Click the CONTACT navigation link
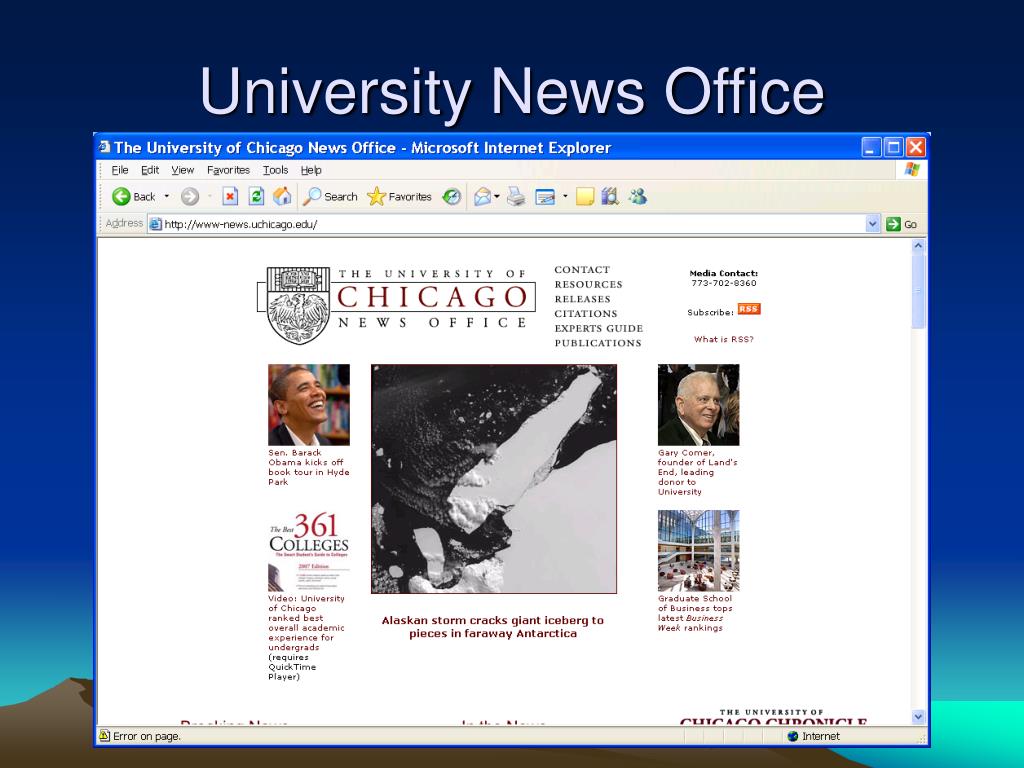The width and height of the screenshot is (1024, 768). point(583,270)
